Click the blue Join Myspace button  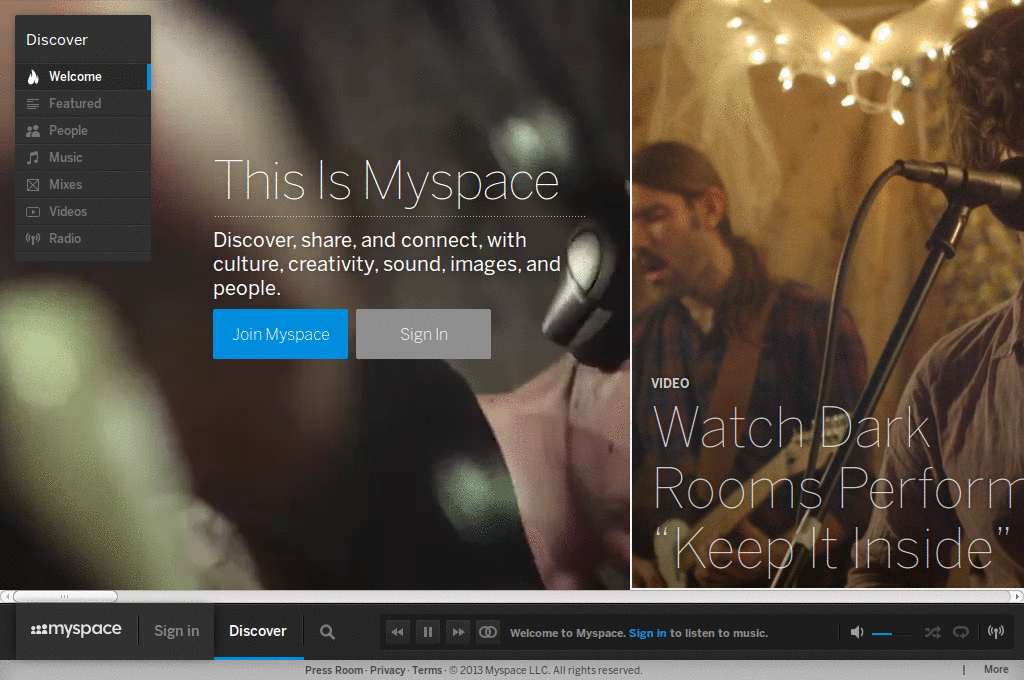(280, 334)
